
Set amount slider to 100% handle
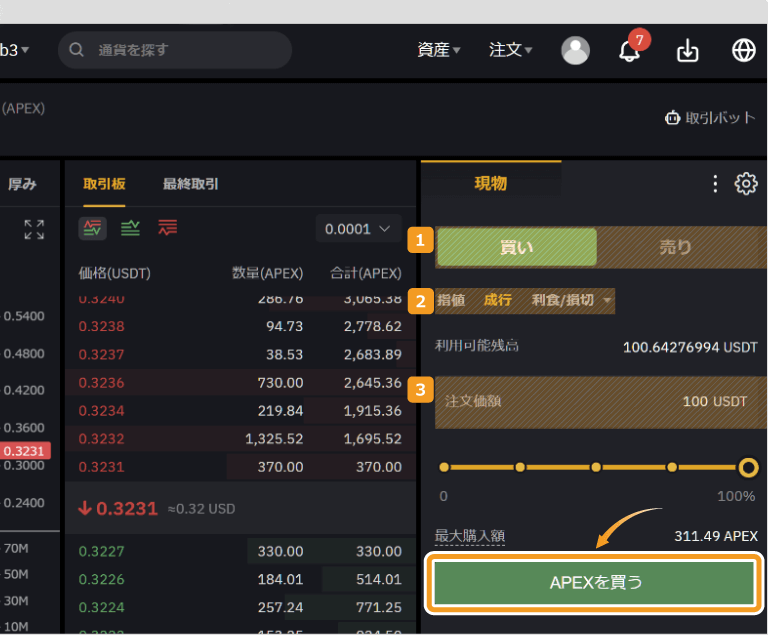(748, 467)
